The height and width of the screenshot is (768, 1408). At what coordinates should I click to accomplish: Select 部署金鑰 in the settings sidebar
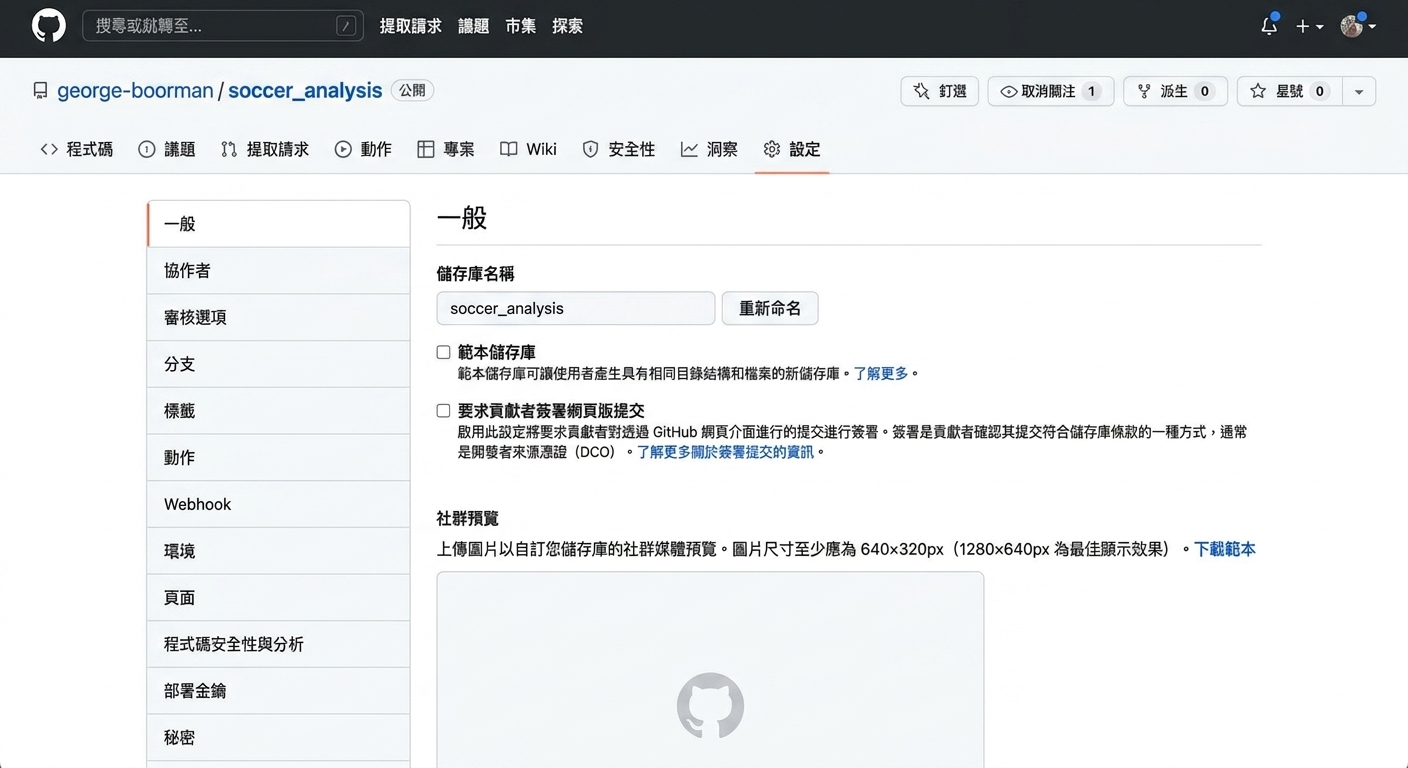coord(278,691)
